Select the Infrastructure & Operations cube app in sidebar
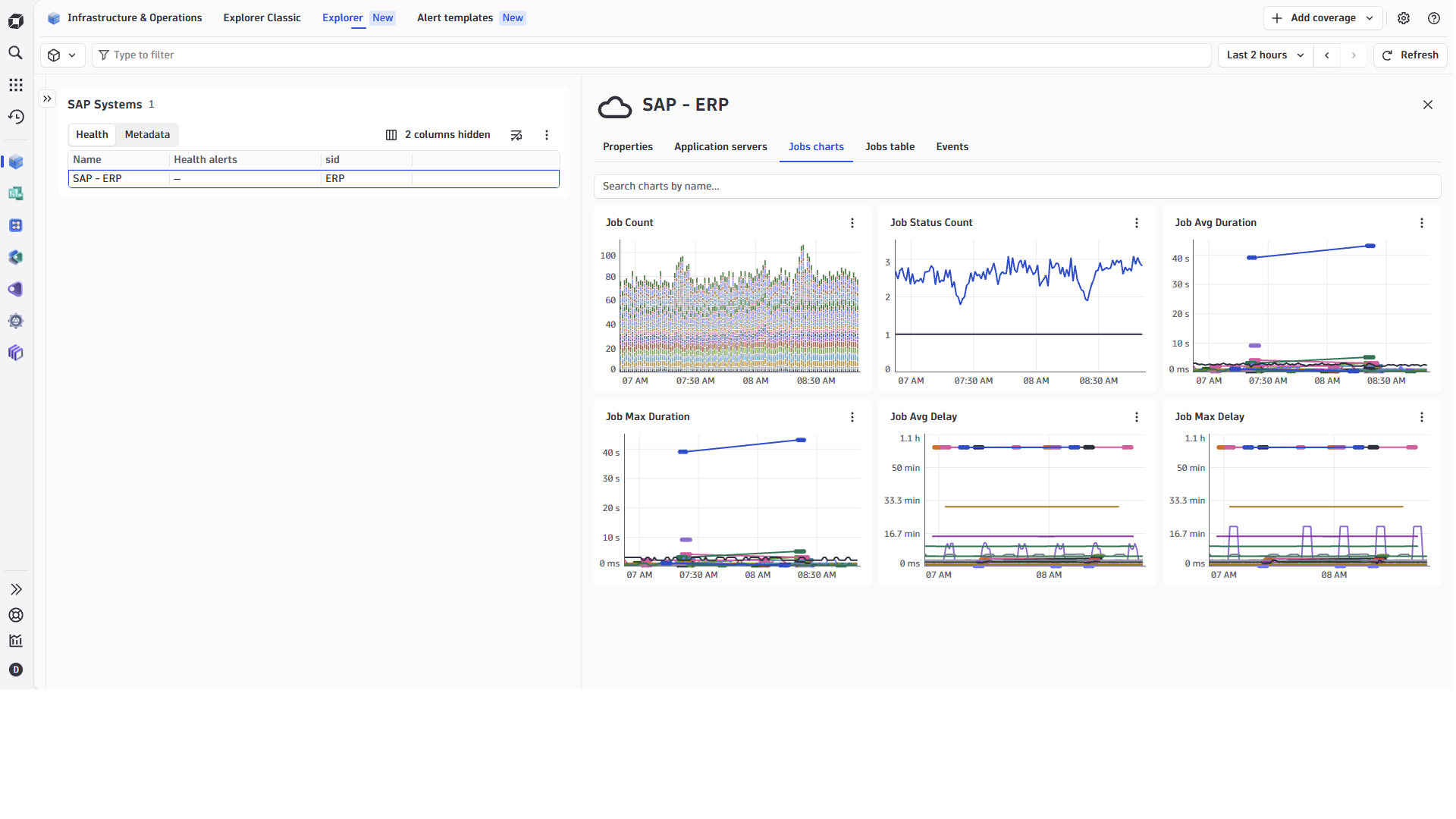The height and width of the screenshot is (819, 1456). (x=15, y=162)
